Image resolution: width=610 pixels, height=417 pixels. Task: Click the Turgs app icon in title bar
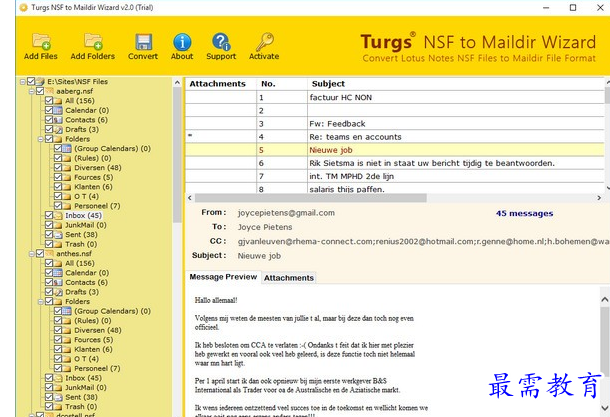click(x=23, y=7)
